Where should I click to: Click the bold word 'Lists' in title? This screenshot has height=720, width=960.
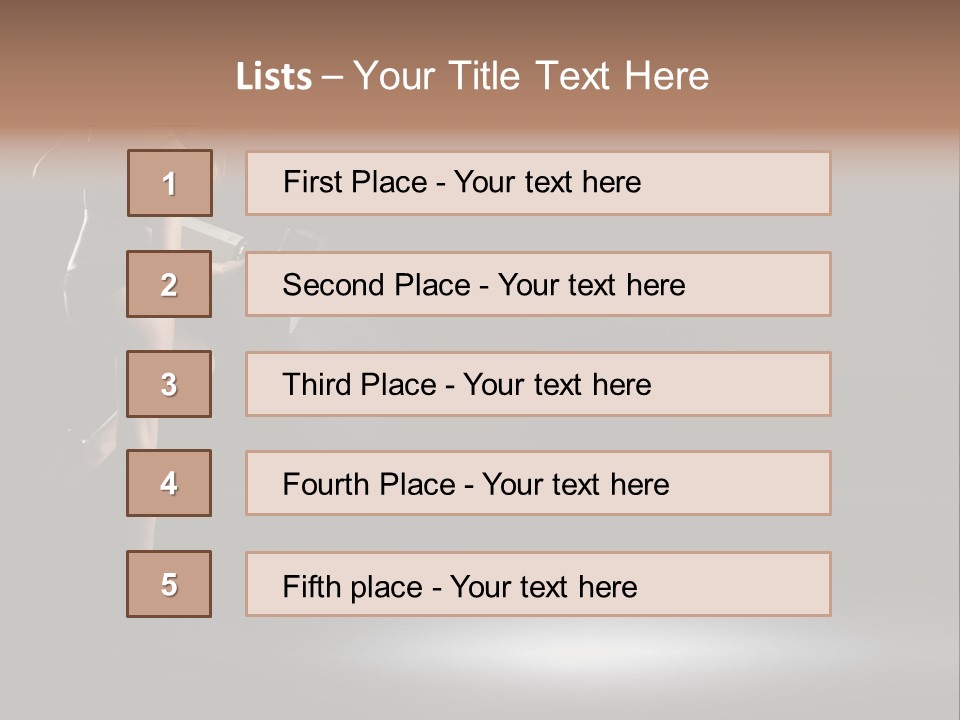(x=273, y=77)
